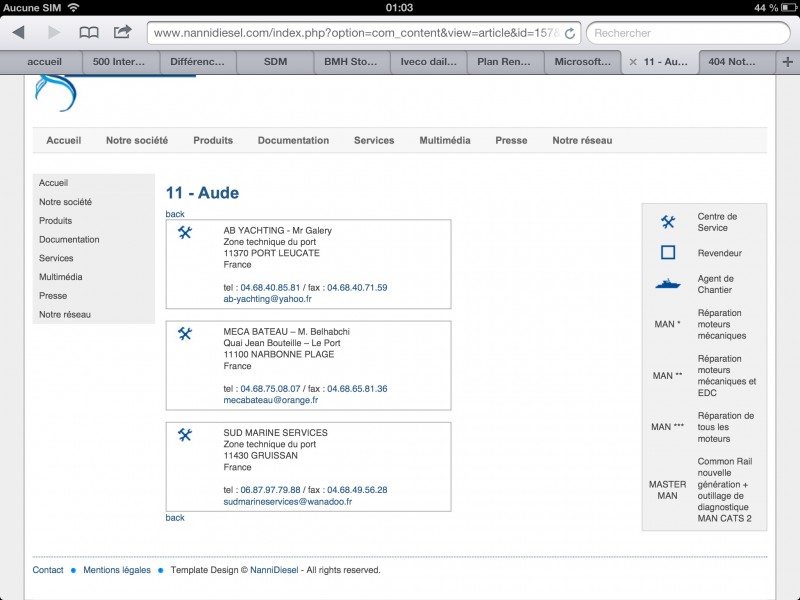Email ab-yachting@yahoo.fr
800x600 pixels.
pos(267,299)
